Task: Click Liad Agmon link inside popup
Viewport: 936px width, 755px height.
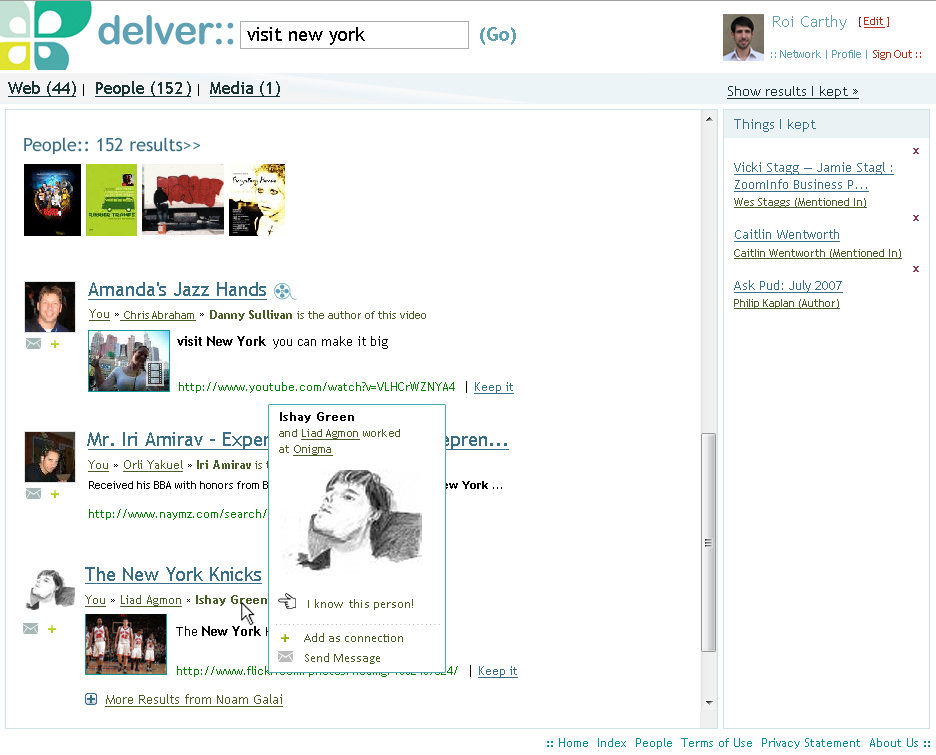Action: (x=330, y=433)
